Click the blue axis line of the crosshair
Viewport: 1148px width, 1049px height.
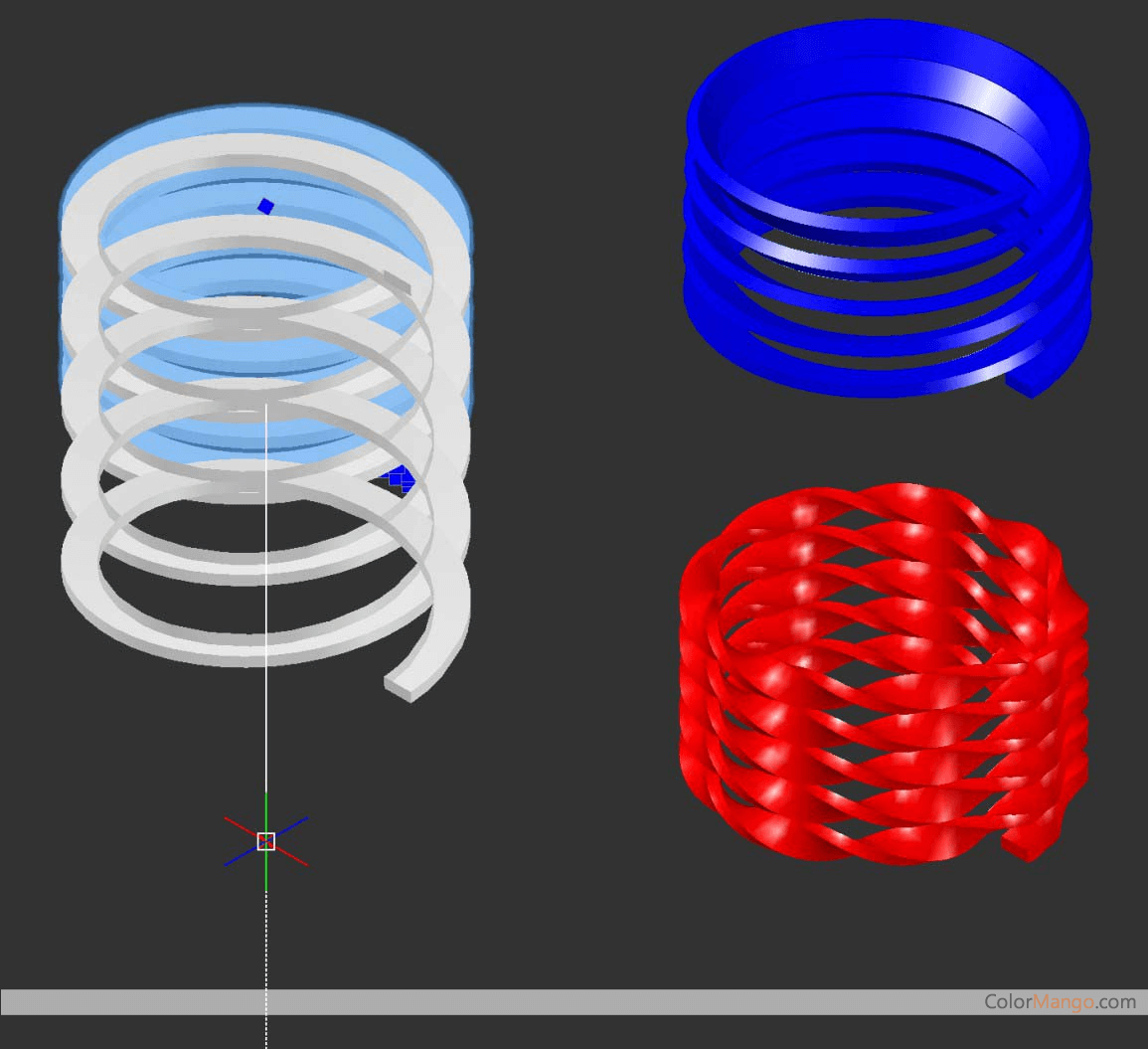pyautogui.click(x=294, y=824)
